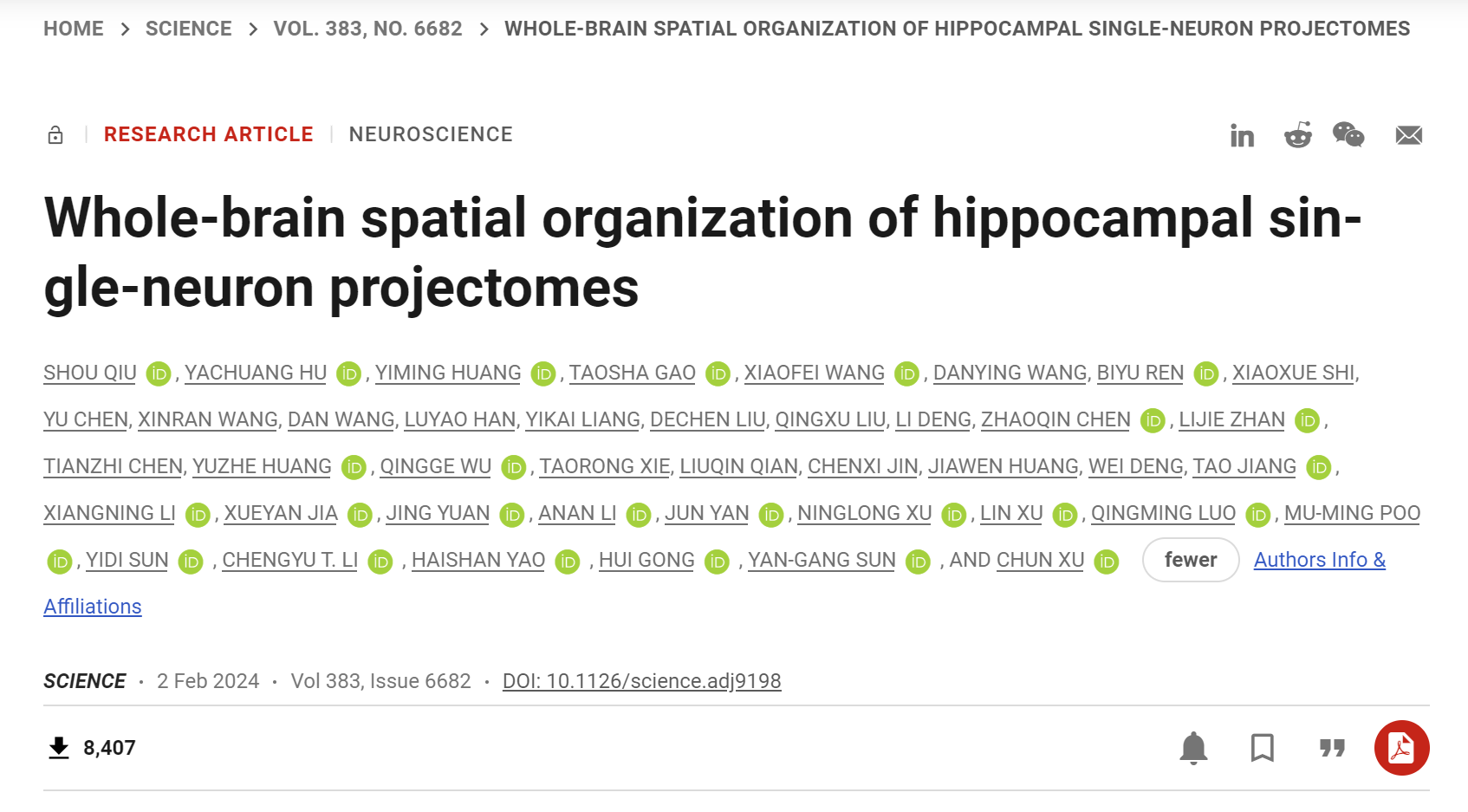Go to Science breadcrumb
Image resolution: width=1468 pixels, height=812 pixels.
click(189, 29)
